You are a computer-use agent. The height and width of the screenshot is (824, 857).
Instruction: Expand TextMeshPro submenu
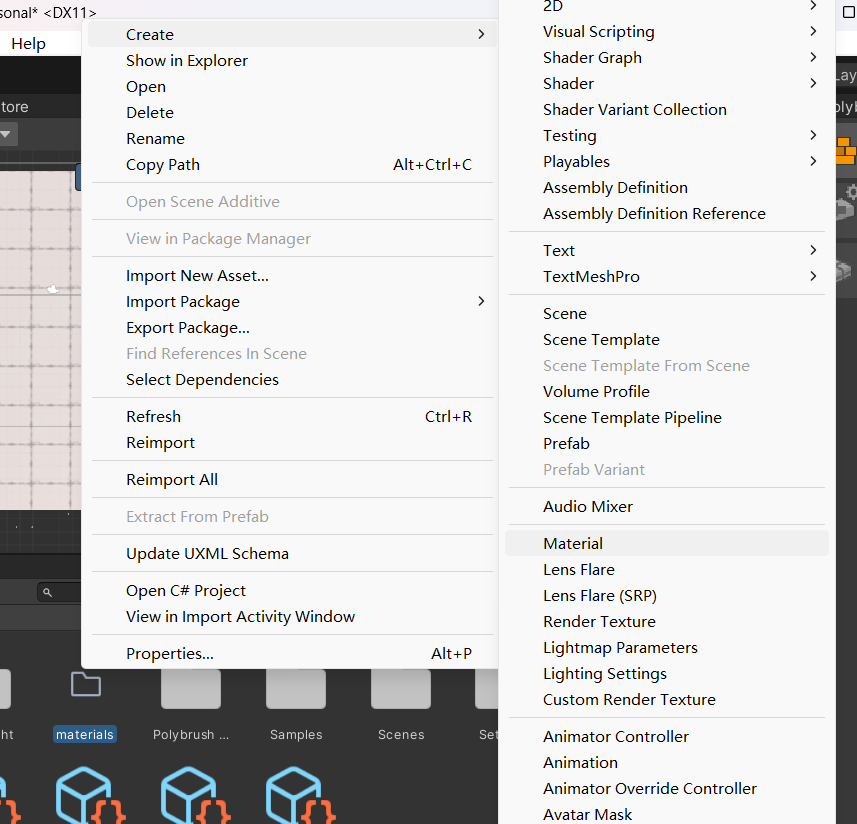[x=667, y=276]
